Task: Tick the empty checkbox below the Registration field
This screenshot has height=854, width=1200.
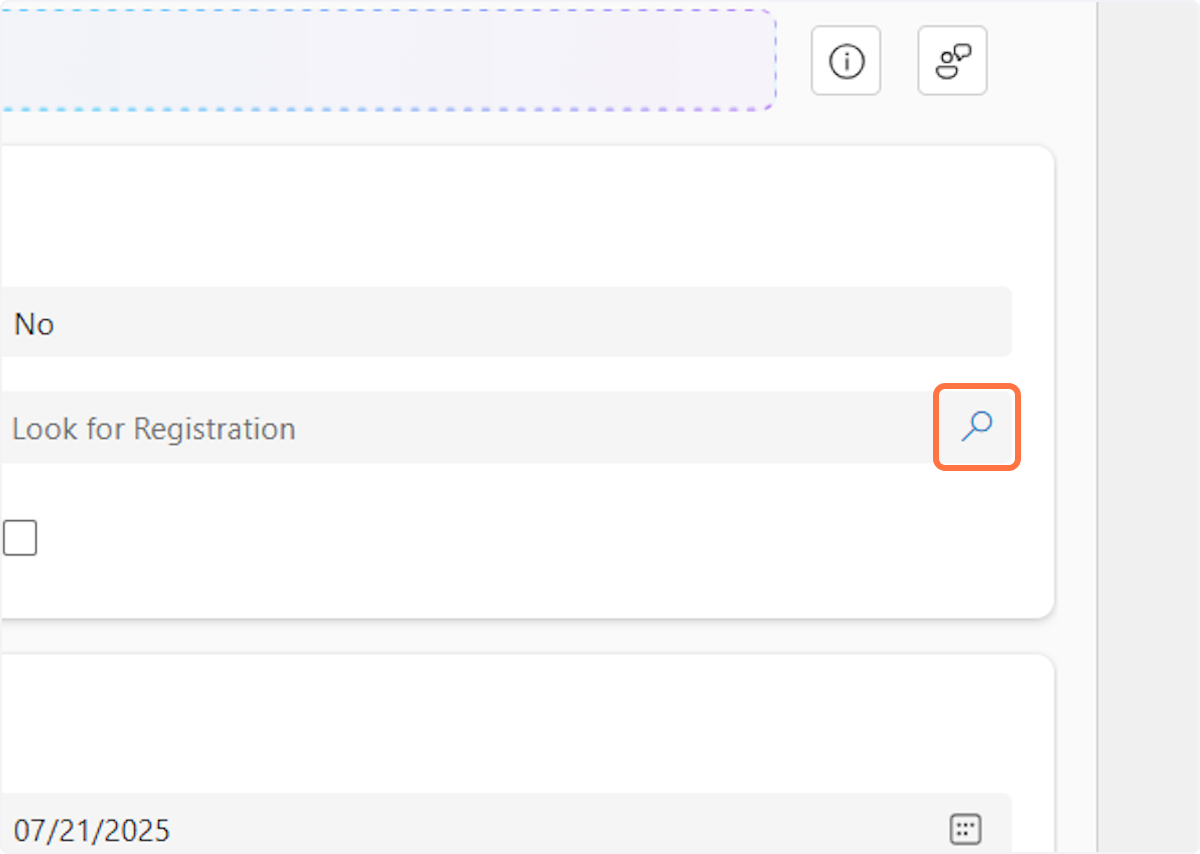Action: click(20, 537)
